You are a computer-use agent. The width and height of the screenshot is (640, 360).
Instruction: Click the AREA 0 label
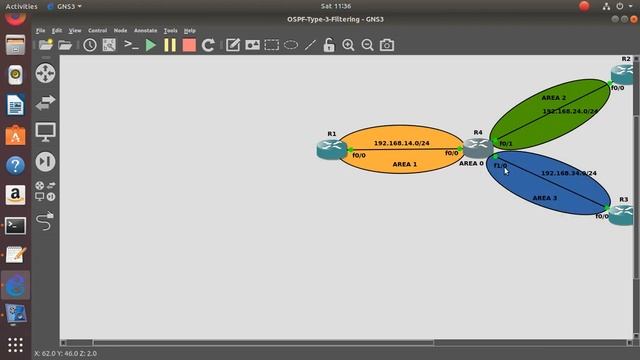click(471, 163)
